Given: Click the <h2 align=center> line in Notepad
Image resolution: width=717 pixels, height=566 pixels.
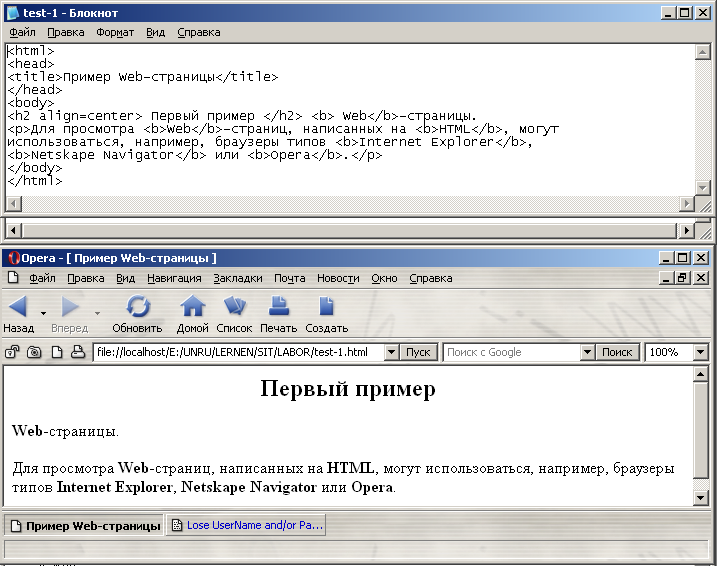Looking at the screenshot, I should tap(242, 116).
